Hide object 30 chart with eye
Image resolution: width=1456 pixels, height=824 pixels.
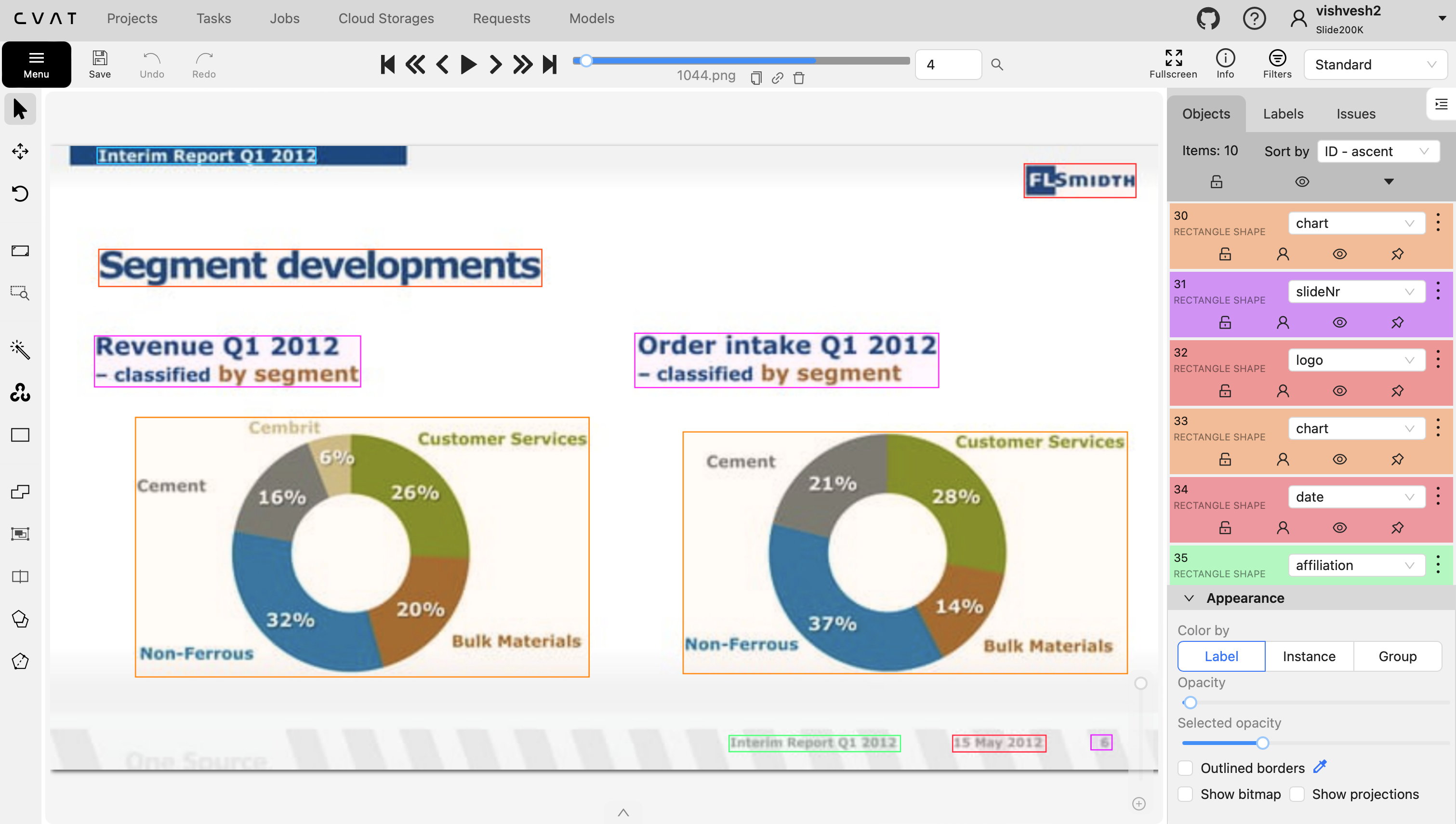pyautogui.click(x=1339, y=254)
